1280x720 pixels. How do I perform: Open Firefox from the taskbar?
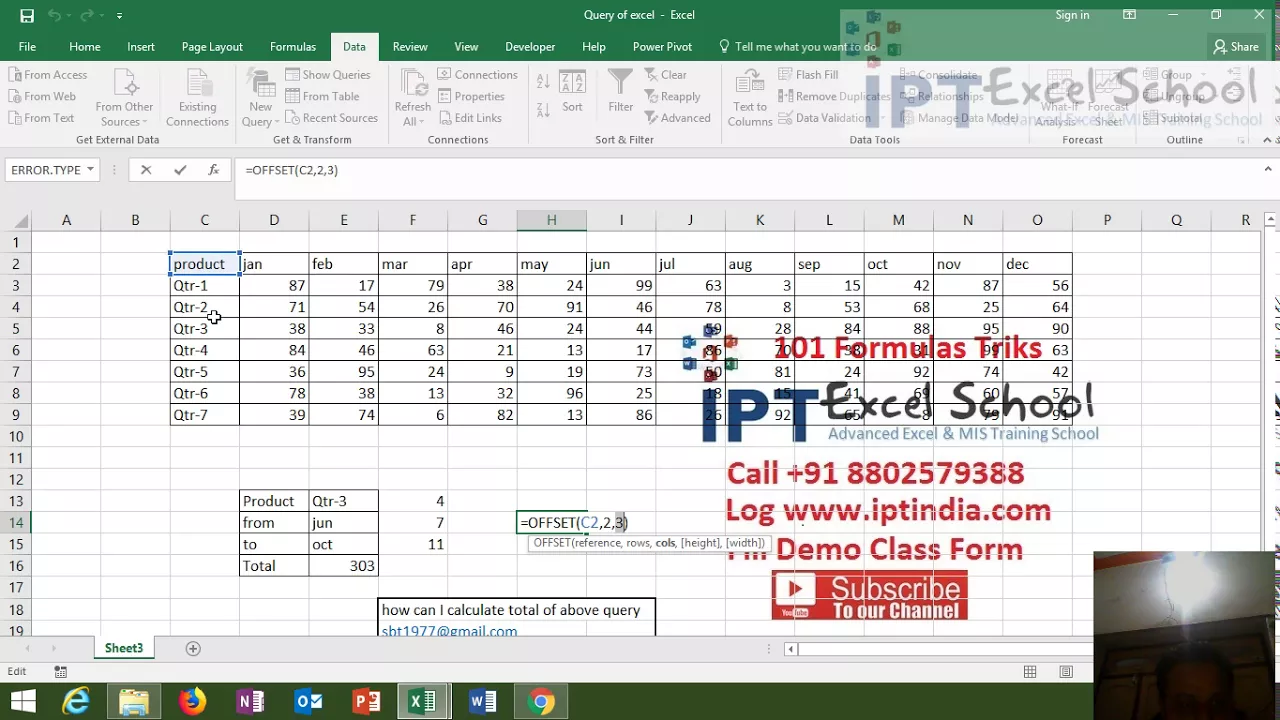coord(192,702)
